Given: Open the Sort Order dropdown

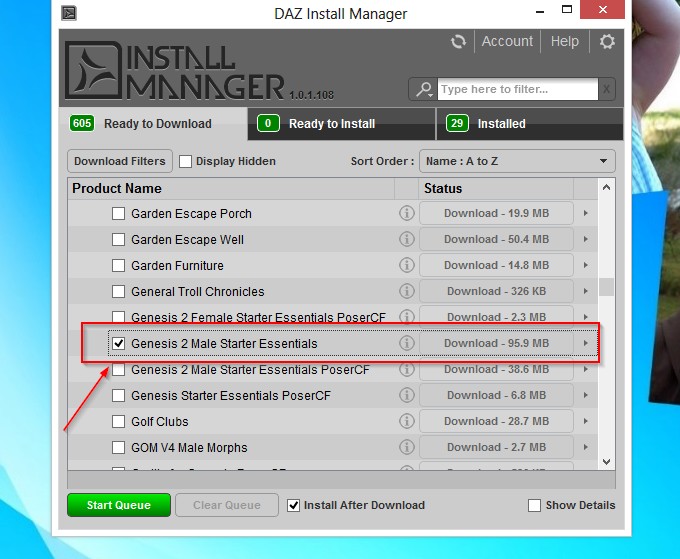Looking at the screenshot, I should (517, 161).
